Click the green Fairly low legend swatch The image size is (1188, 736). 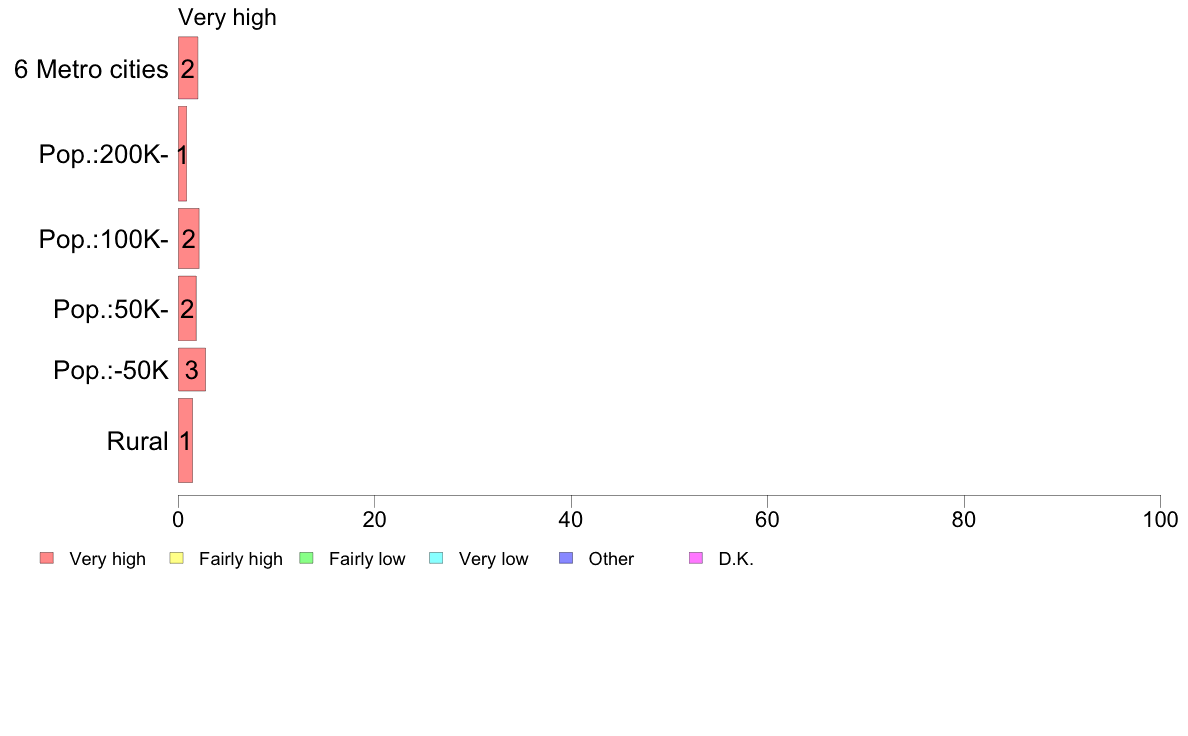[306, 559]
